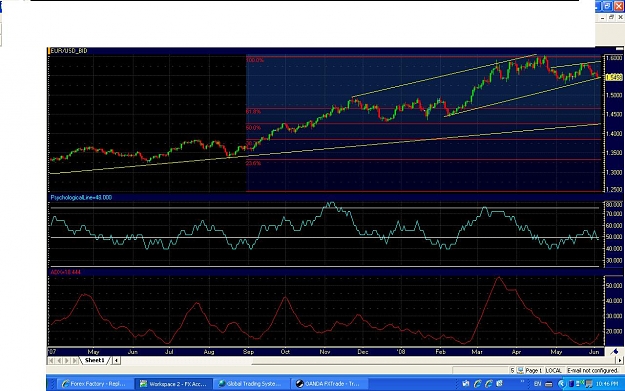Select the 23.6% Fibonacci level label
Viewport: 625px width, 391px height.
[x=254, y=163]
